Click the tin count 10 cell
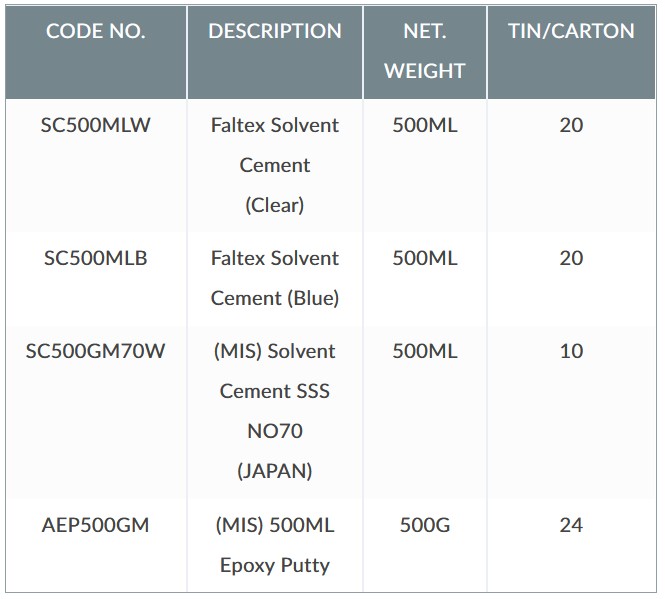This screenshot has width=665, height=599. pyautogui.click(x=571, y=351)
